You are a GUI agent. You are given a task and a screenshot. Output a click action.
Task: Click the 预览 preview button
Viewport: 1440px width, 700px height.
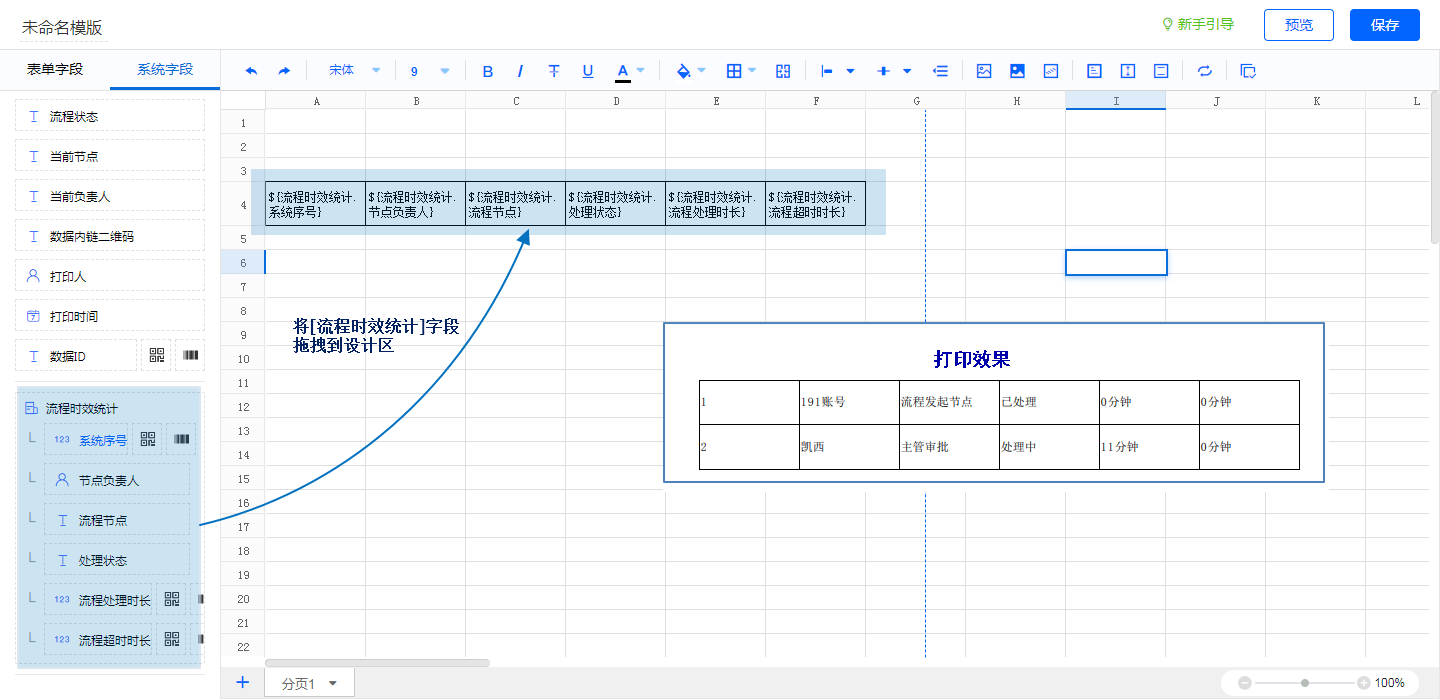[1299, 25]
